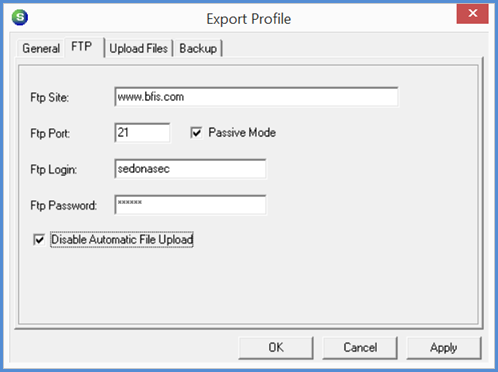498x372 pixels.
Task: Click the Export Profile title bar text
Action: pyautogui.click(x=249, y=19)
